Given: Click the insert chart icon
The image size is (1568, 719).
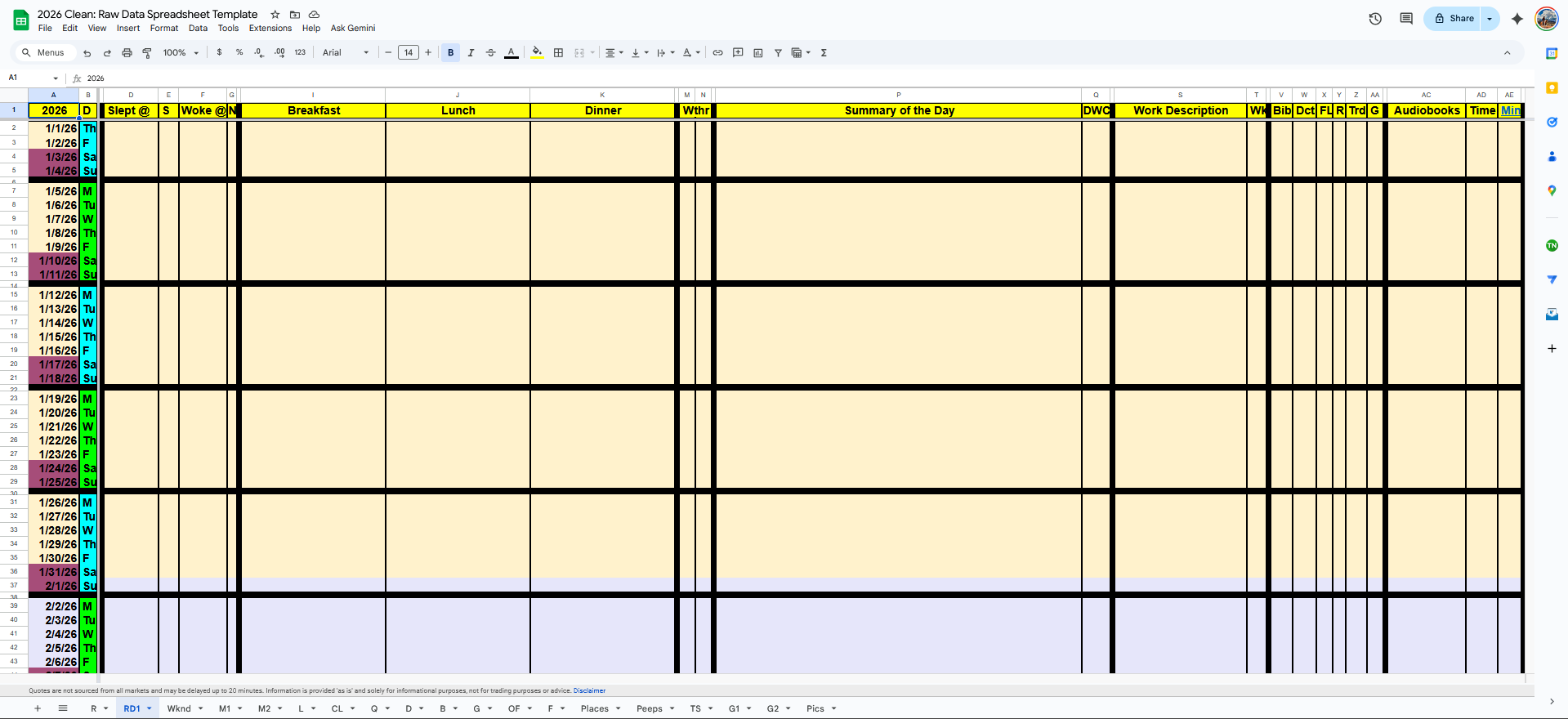Looking at the screenshot, I should coord(757,53).
